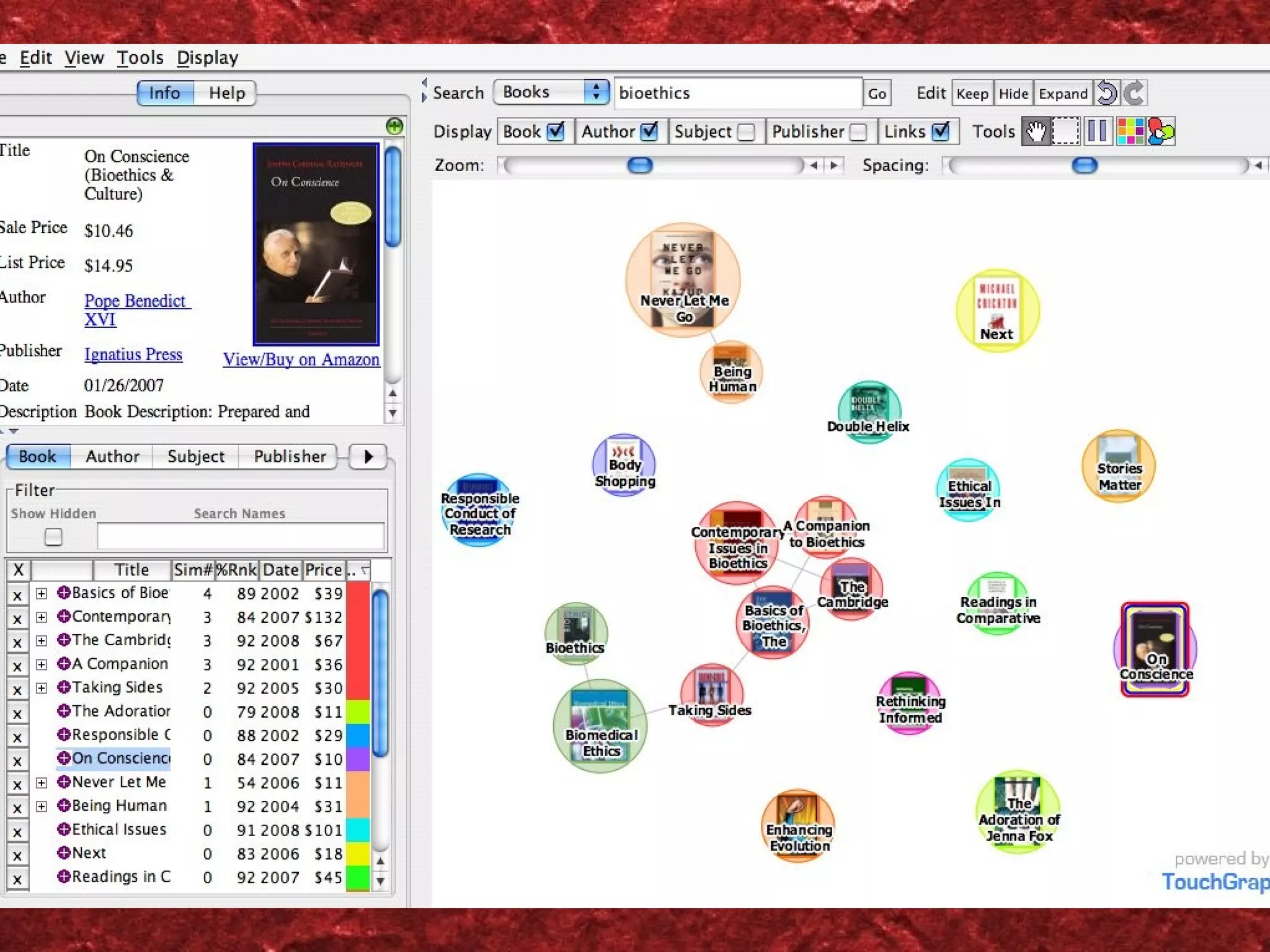Click the pause layout tool icon
1270x952 pixels.
coord(1097,131)
